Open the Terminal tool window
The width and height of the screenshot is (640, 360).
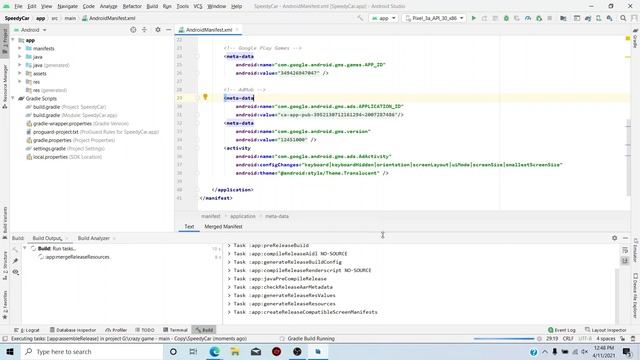click(x=175, y=330)
